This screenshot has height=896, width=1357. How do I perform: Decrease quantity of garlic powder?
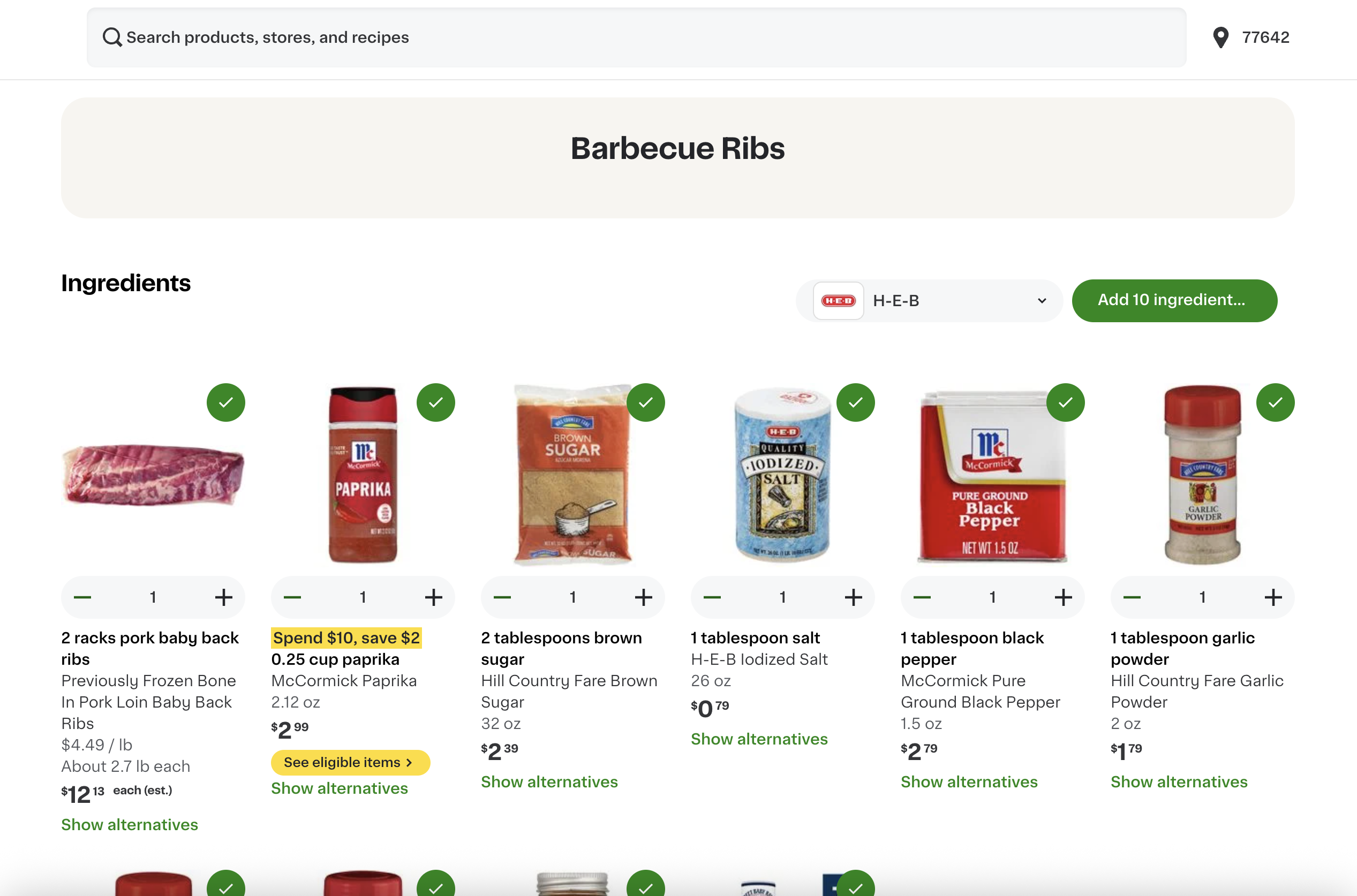coord(1132,597)
